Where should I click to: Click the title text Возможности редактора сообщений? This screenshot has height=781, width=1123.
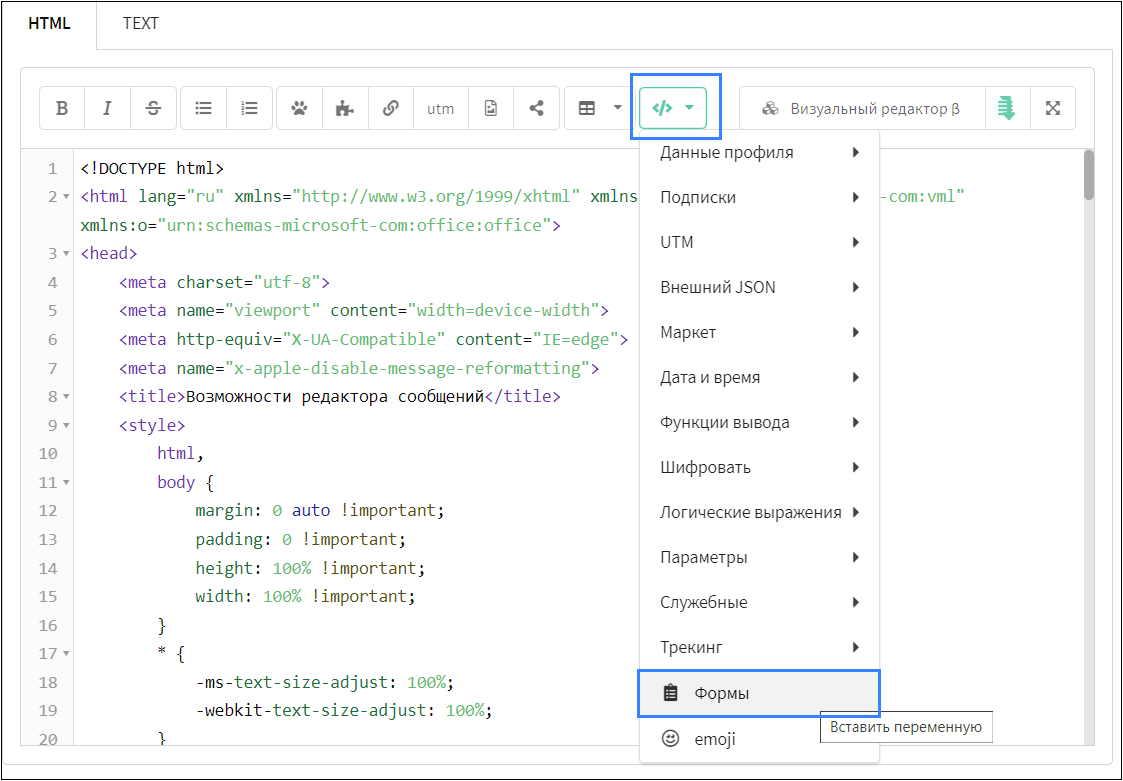(335, 396)
